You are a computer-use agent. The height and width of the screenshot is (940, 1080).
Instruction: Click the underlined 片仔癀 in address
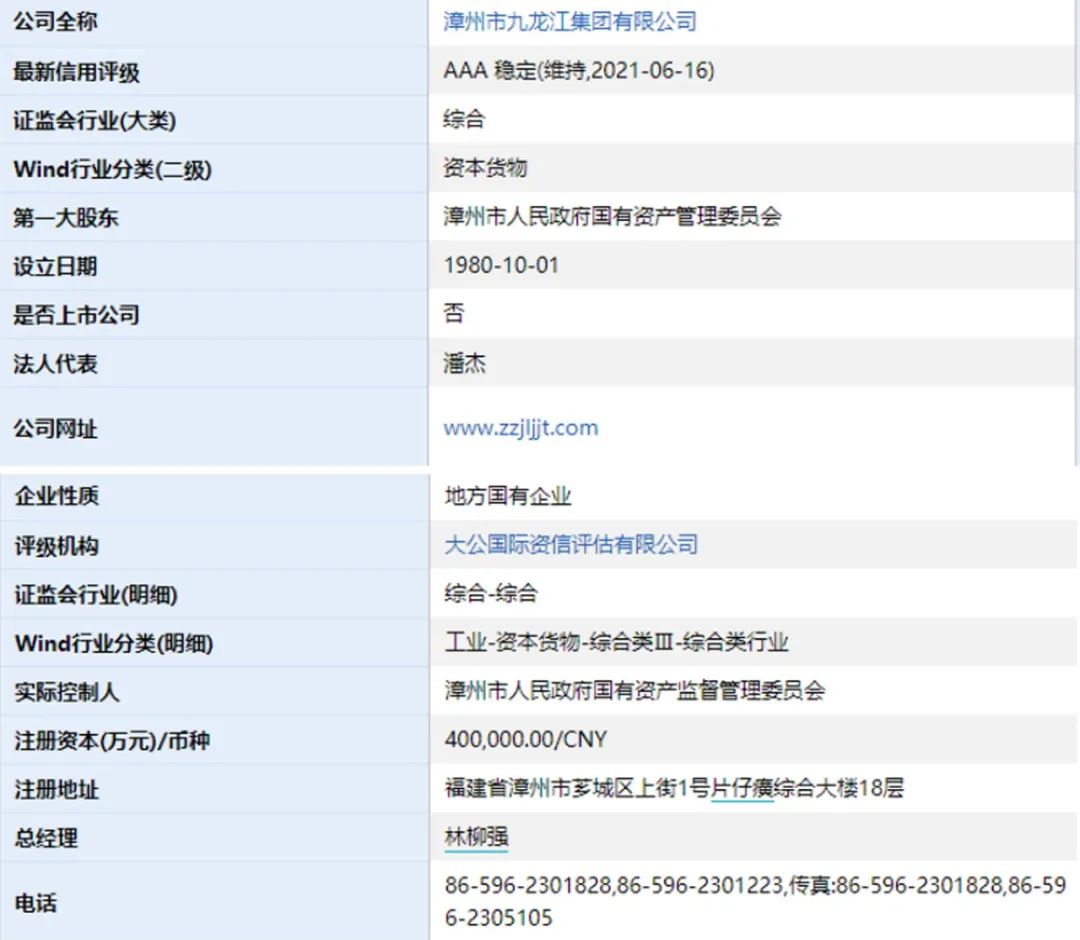pos(742,788)
